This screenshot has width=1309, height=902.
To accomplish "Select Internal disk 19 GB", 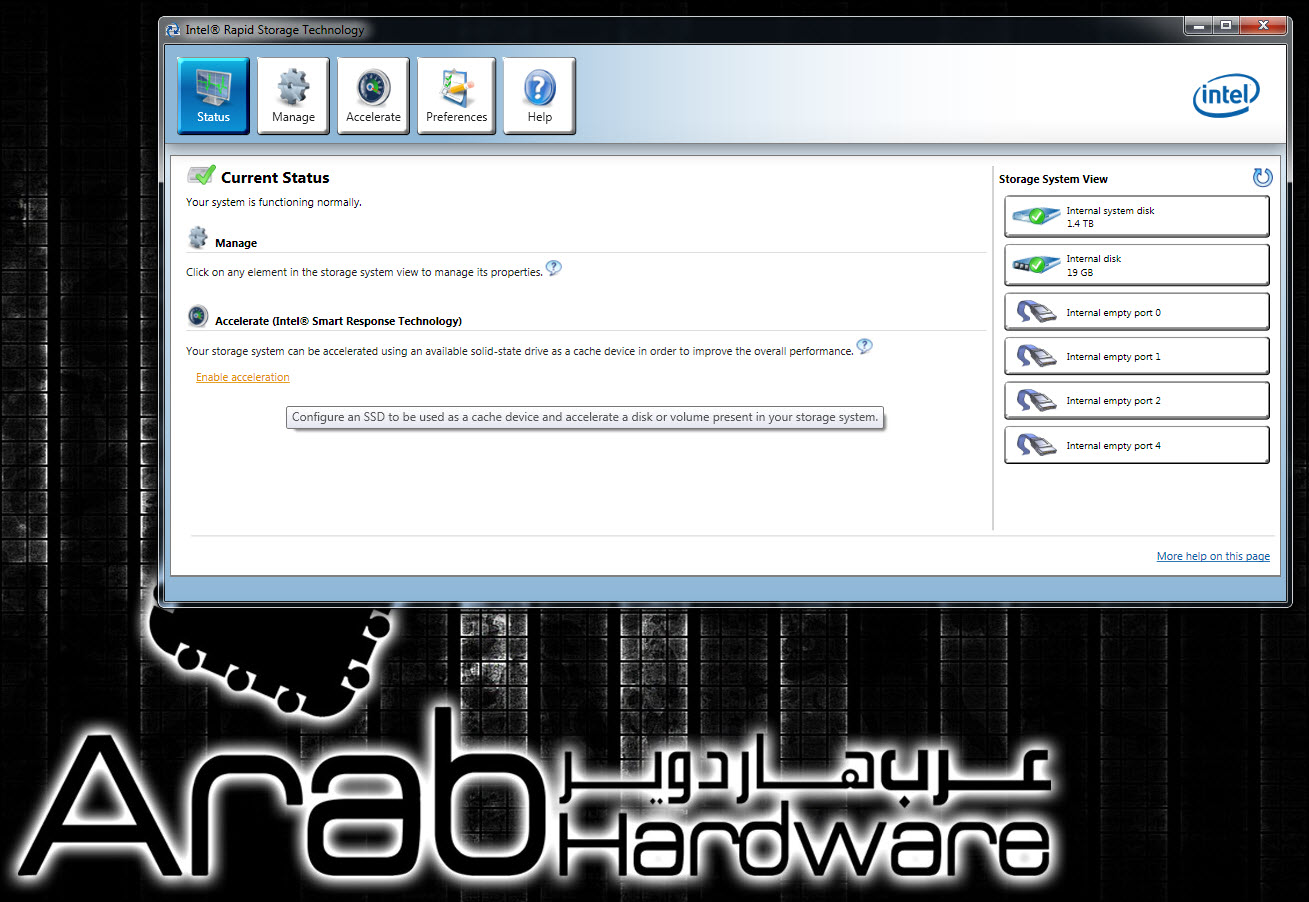I will point(1137,264).
